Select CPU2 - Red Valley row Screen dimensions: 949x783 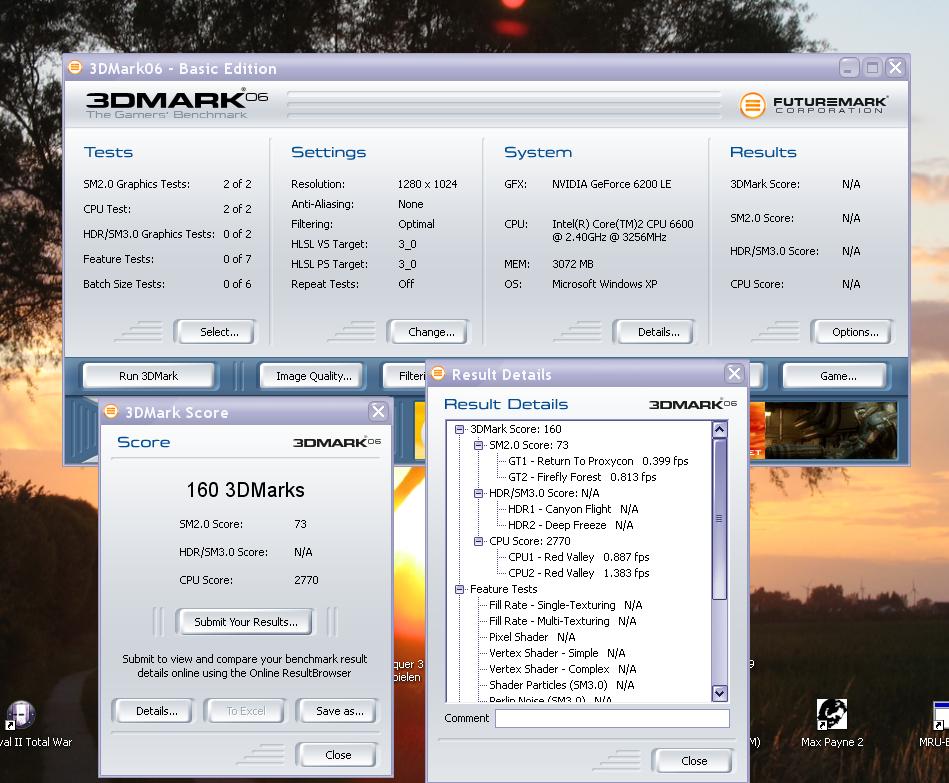coord(579,572)
